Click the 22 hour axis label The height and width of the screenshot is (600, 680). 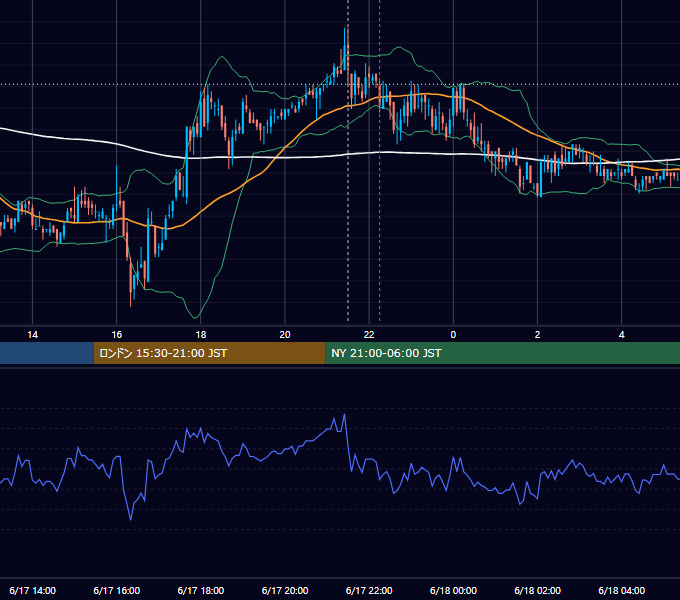369,335
